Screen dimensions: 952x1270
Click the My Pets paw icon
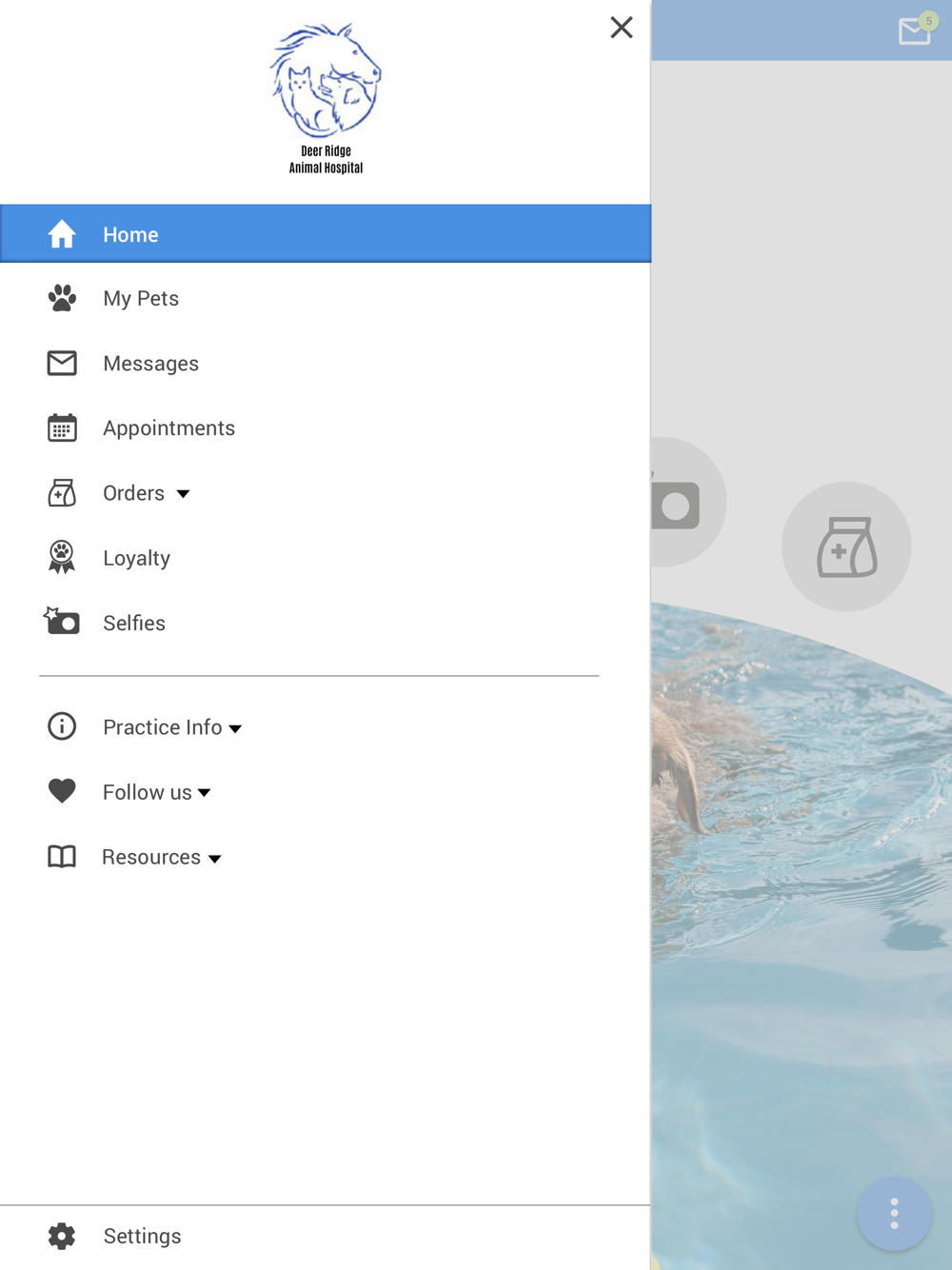click(62, 298)
